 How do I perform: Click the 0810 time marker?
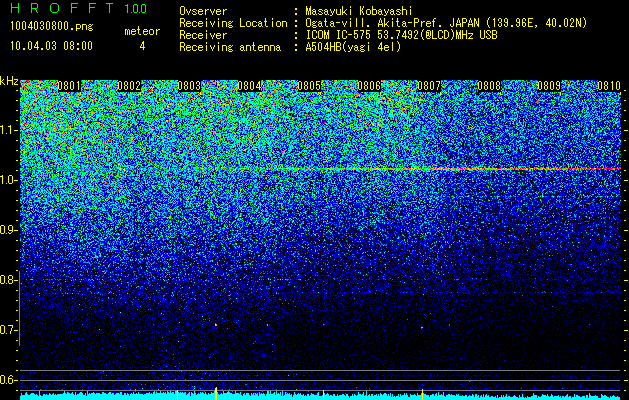609,86
